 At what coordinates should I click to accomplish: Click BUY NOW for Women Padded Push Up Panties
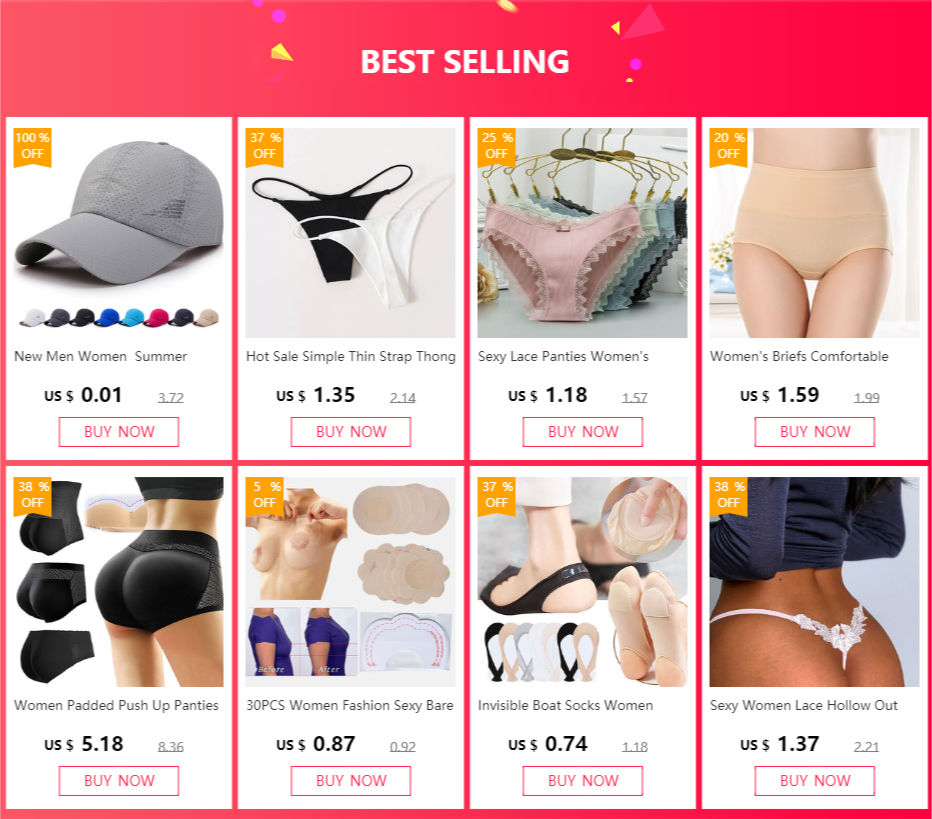click(119, 780)
